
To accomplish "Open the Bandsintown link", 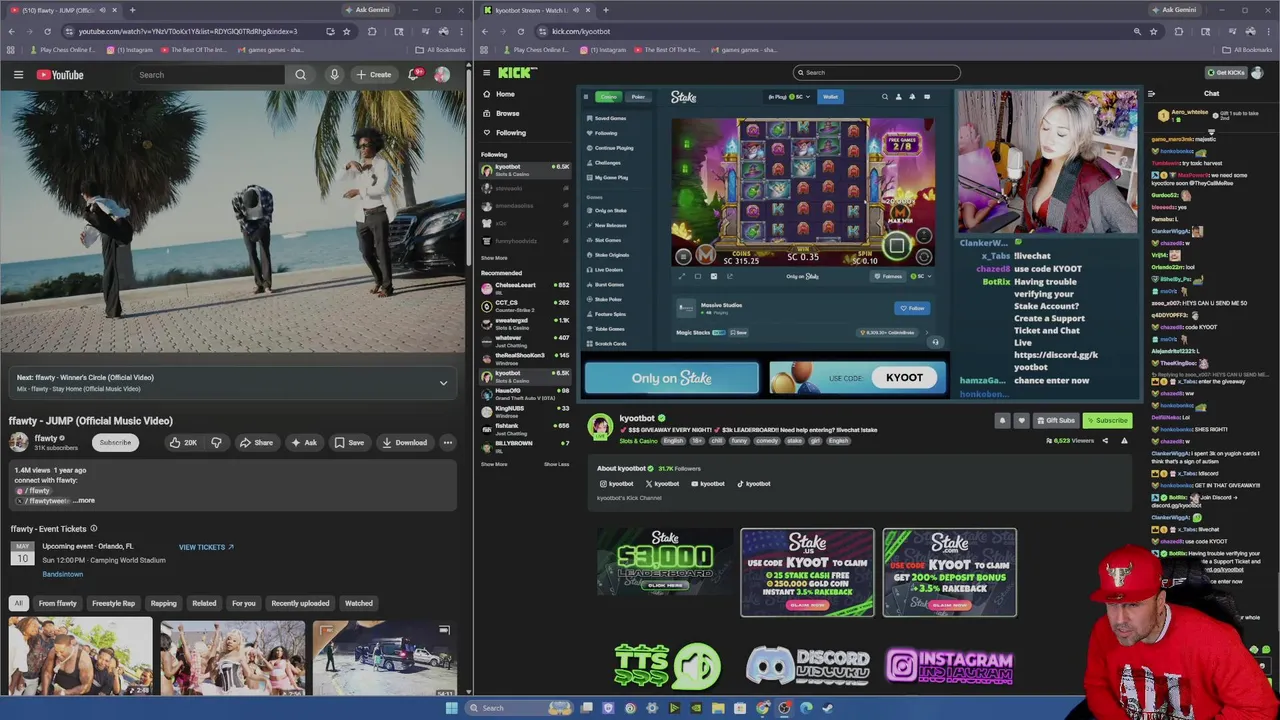I will tap(63, 574).
